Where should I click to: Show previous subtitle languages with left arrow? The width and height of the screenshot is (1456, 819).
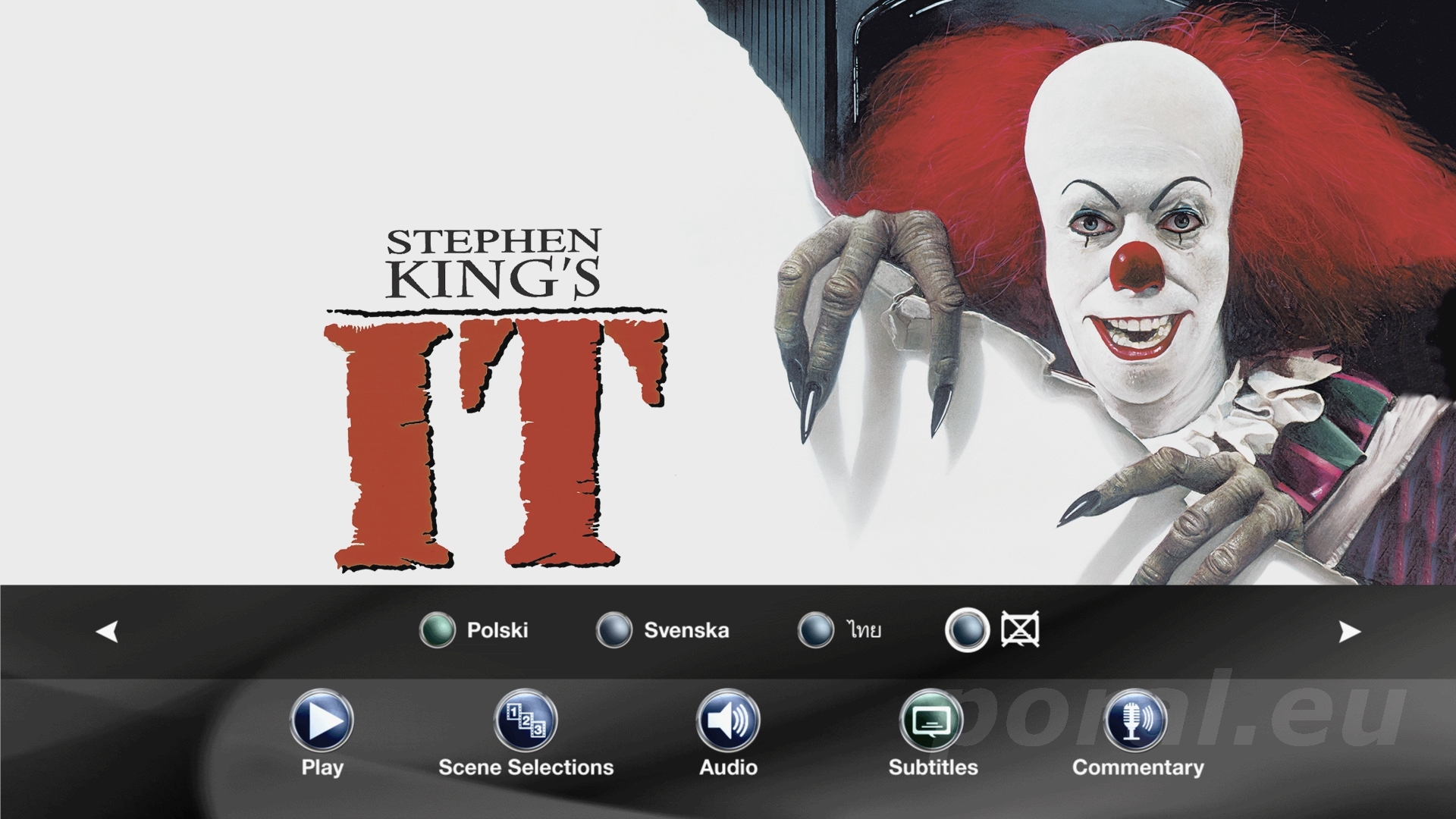pos(107,631)
